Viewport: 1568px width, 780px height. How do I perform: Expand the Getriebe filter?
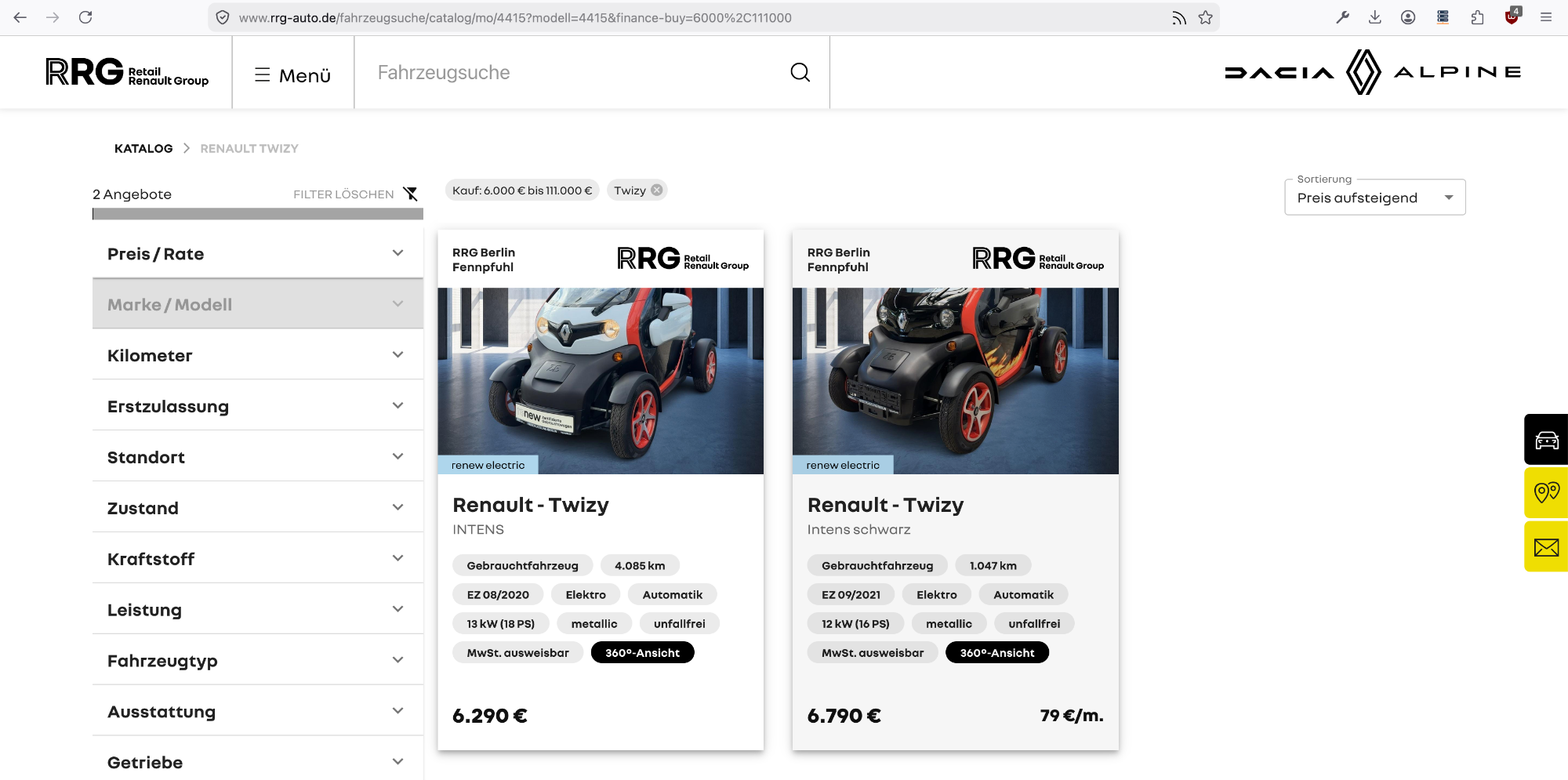click(x=258, y=762)
